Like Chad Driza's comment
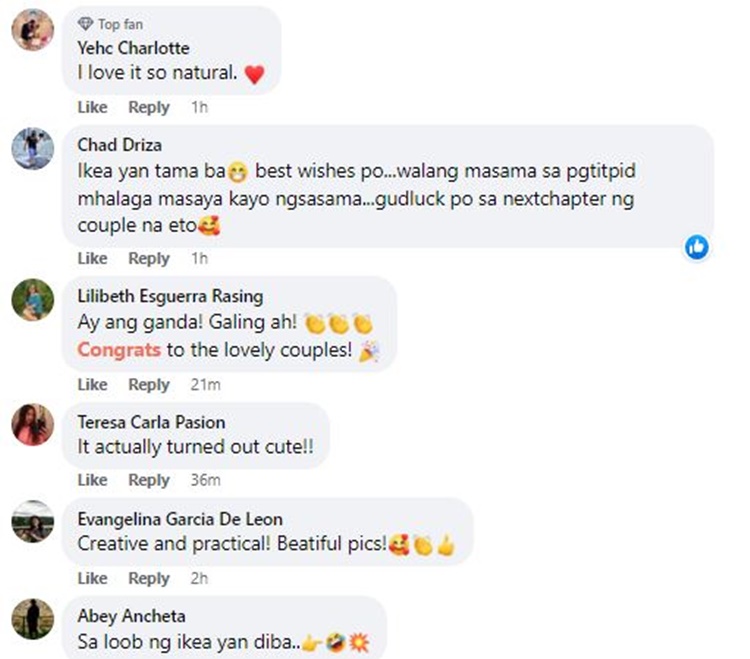The image size is (750, 659). 92,258
